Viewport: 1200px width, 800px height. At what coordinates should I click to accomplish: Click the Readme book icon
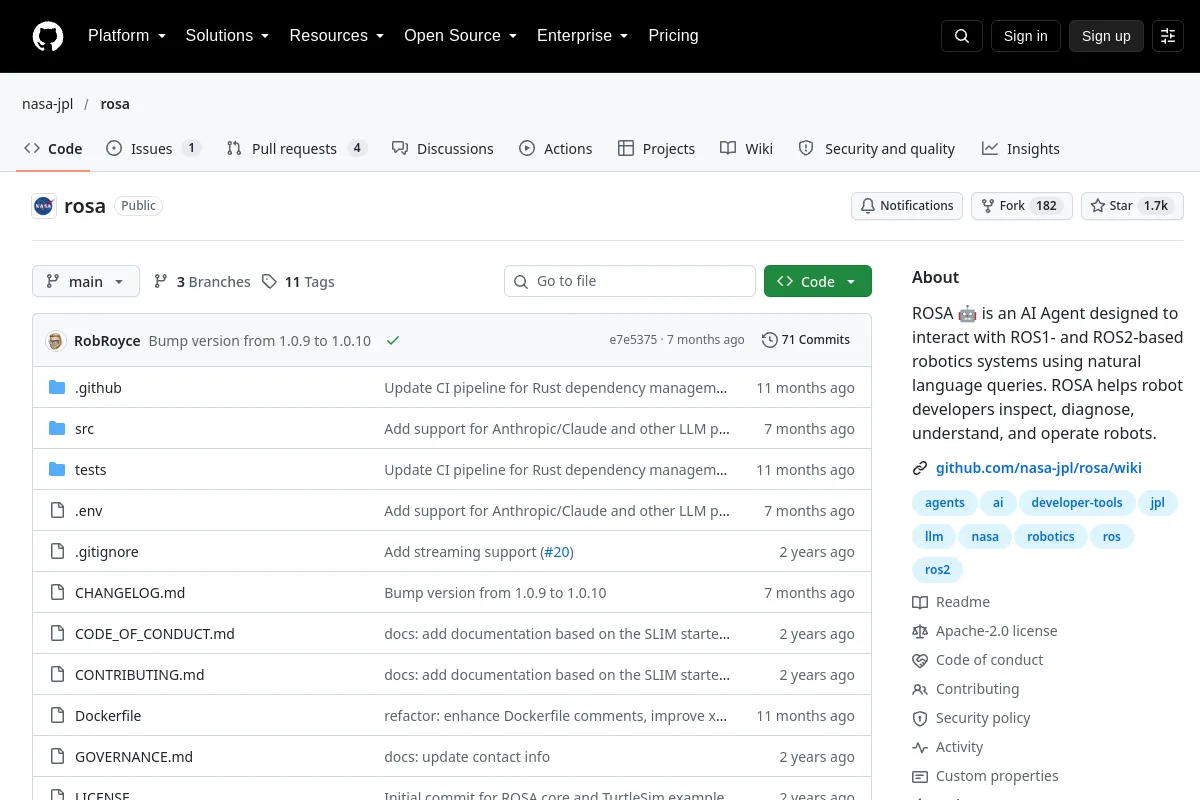point(920,602)
